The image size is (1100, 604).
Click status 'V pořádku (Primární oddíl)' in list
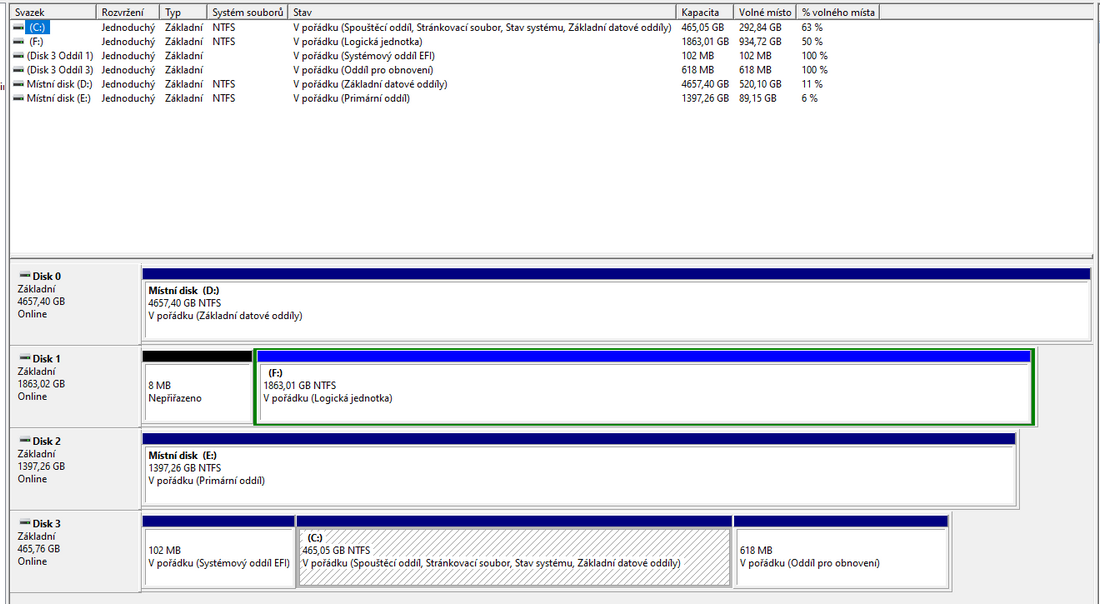tap(351, 98)
